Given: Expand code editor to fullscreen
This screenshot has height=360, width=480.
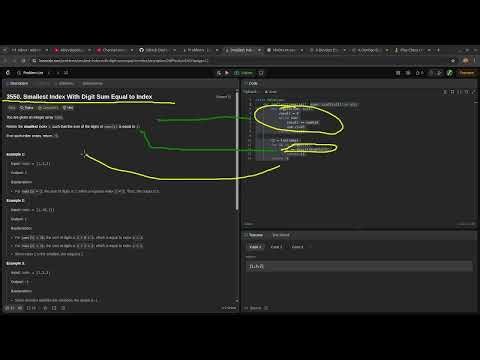Looking at the screenshot, I should pos(474,92).
